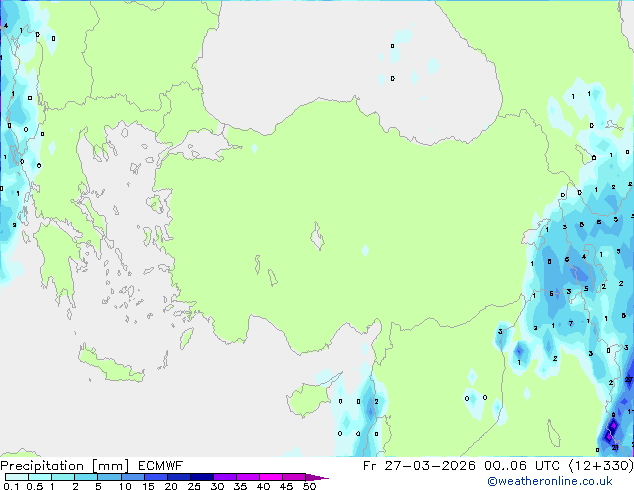Click the island of Cyprus on the map
The image size is (634, 490).
tap(313, 395)
